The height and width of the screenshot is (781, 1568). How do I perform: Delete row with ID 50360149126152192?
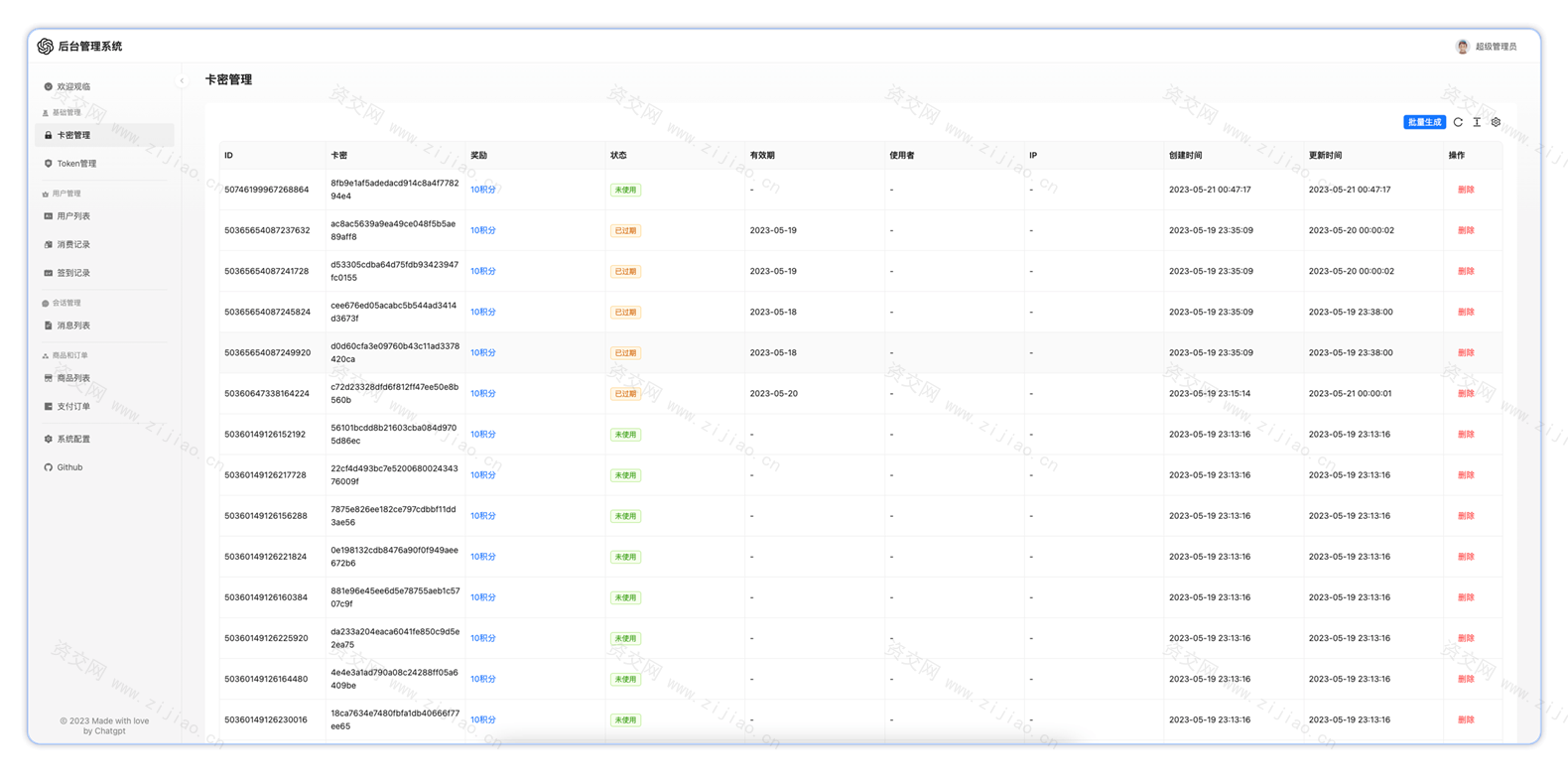click(1466, 435)
